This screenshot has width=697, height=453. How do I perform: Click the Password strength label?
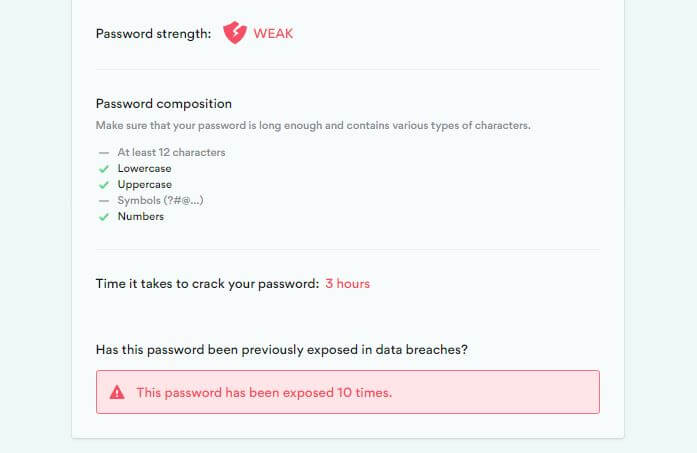point(153,34)
